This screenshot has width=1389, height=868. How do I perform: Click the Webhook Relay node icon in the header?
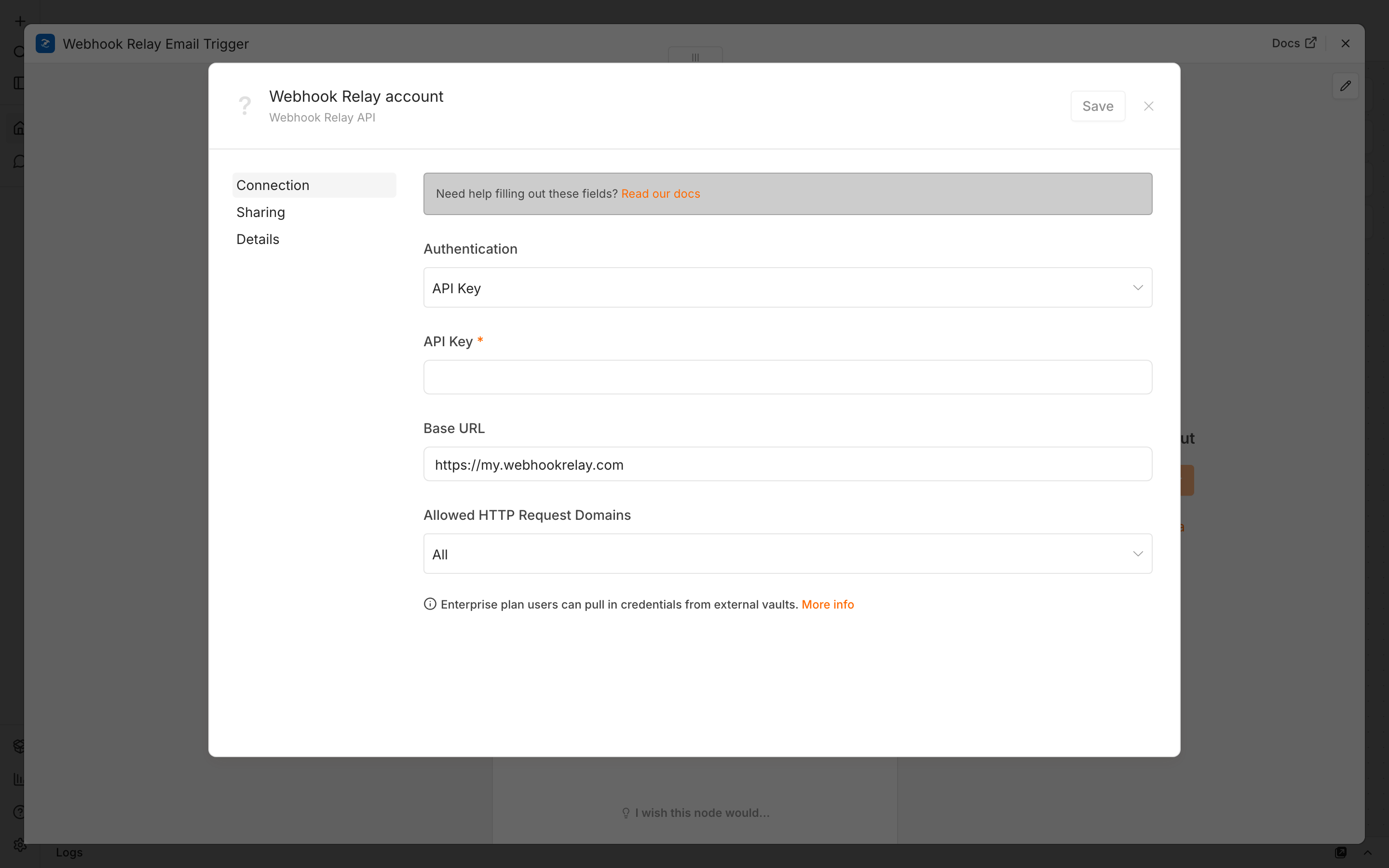(x=45, y=43)
